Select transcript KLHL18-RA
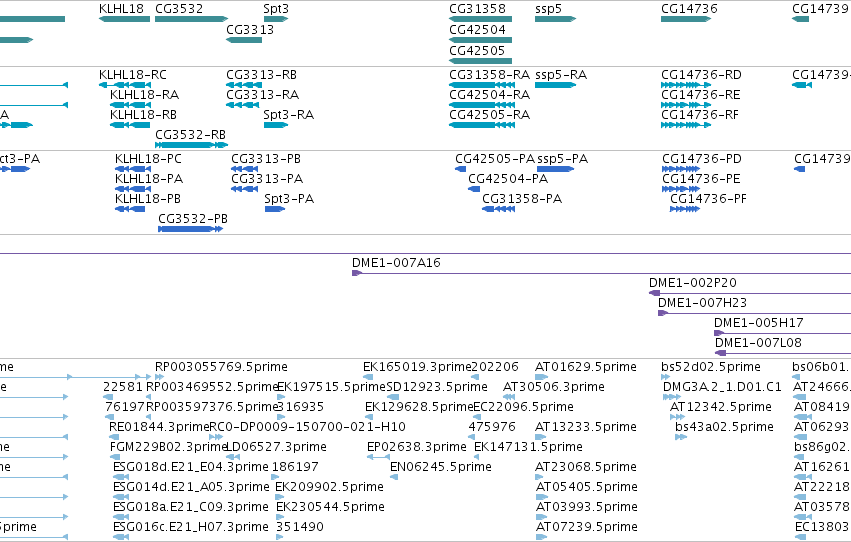The image size is (851, 542). 130,105
